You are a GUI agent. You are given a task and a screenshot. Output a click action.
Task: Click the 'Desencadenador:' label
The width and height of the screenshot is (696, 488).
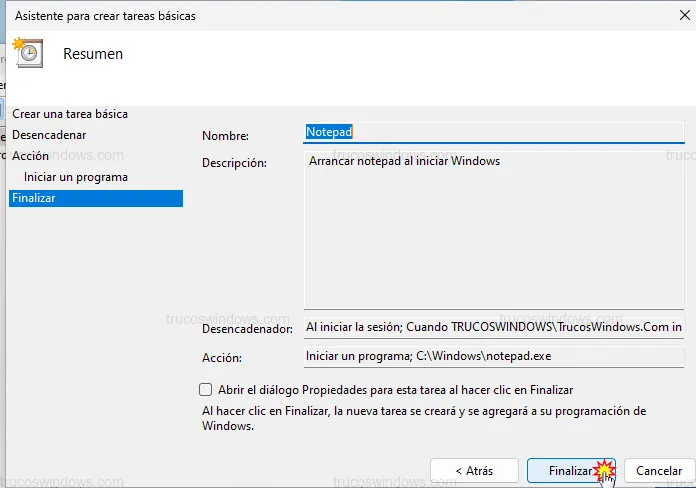click(x=246, y=328)
